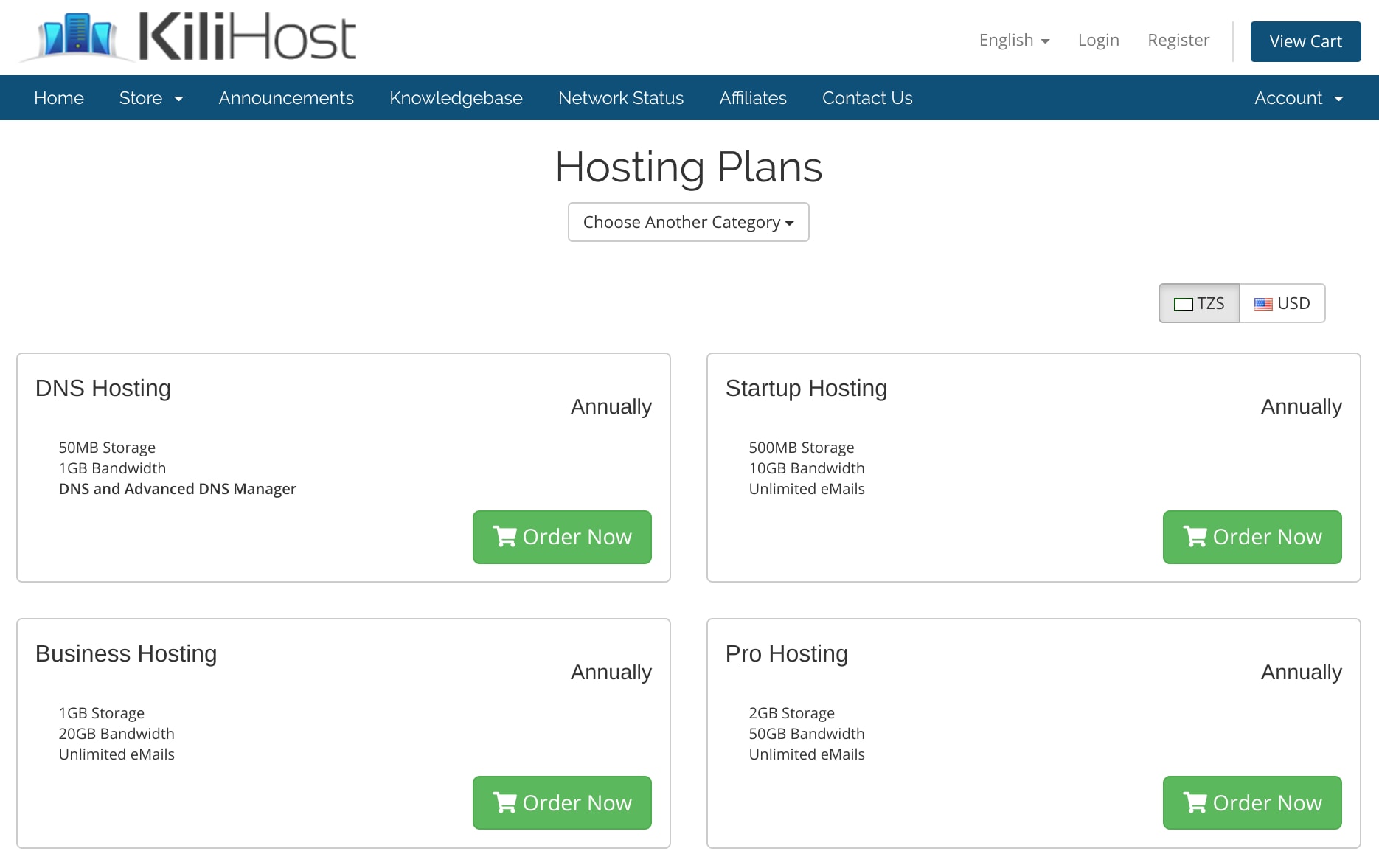Click the cart icon in Pro Hosting order button

pyautogui.click(x=1195, y=802)
